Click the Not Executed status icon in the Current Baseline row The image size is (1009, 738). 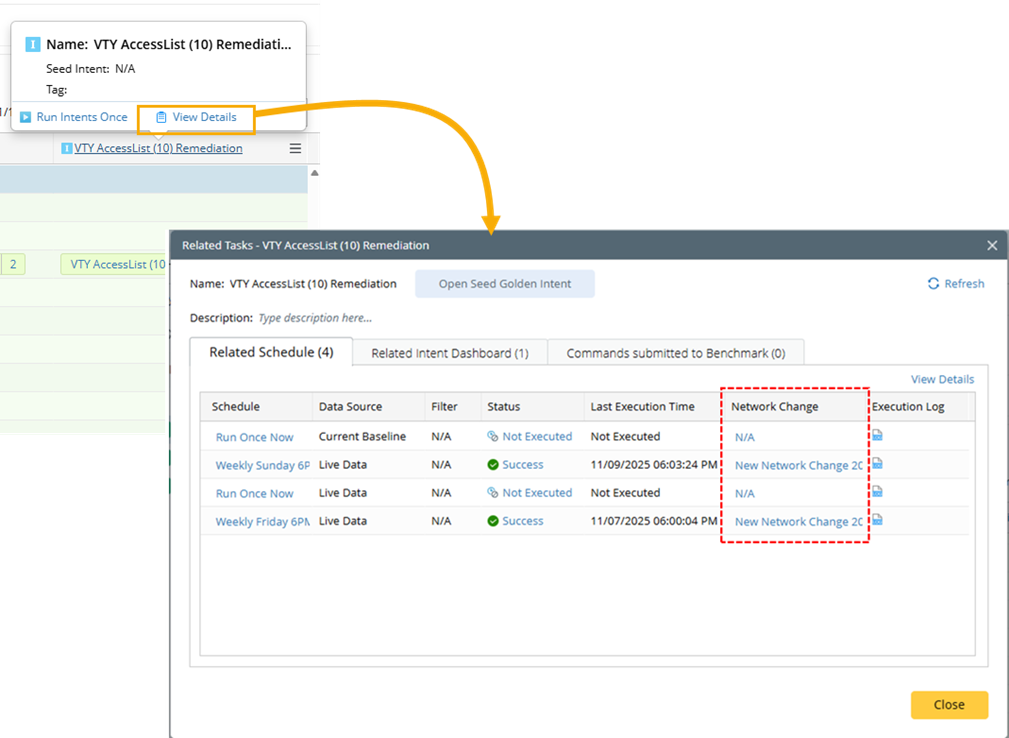(x=493, y=436)
